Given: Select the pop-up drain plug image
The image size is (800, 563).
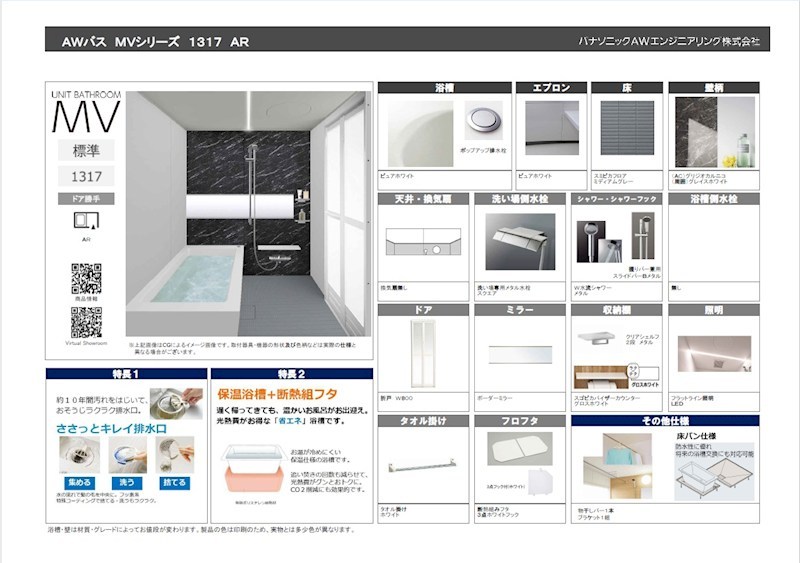Looking at the screenshot, I should 483,121.
